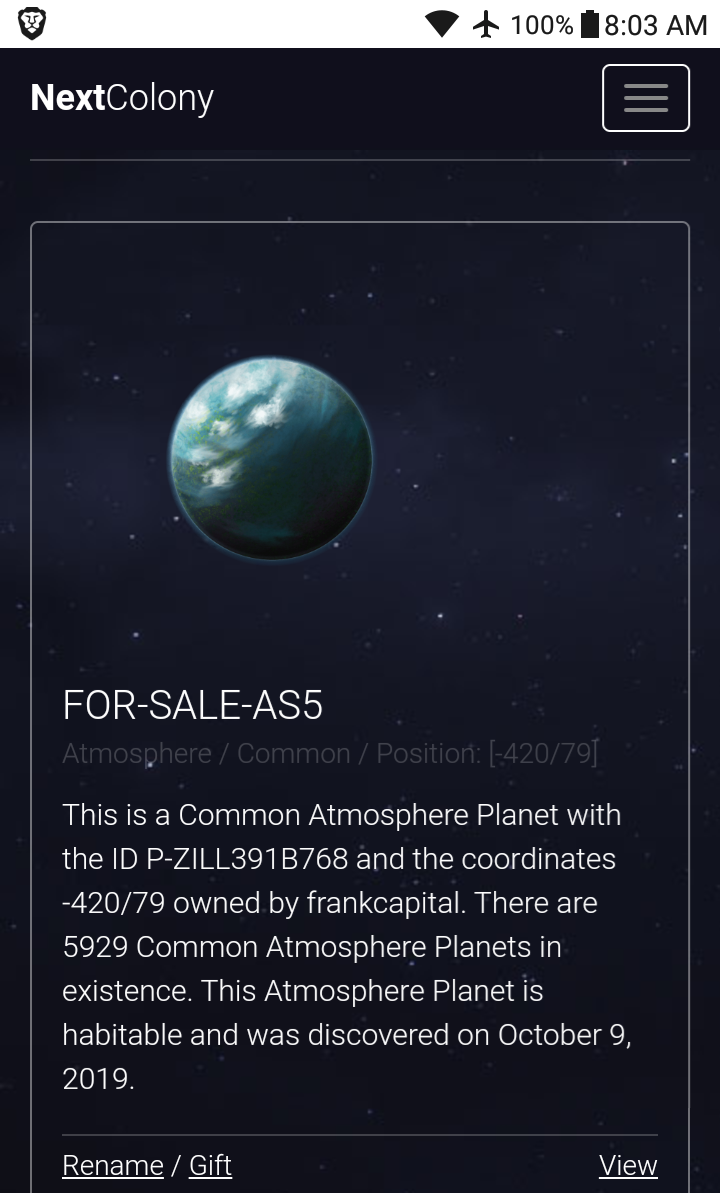This screenshot has width=720, height=1193.
Task: Tap the airplane mode icon
Action: (486, 24)
